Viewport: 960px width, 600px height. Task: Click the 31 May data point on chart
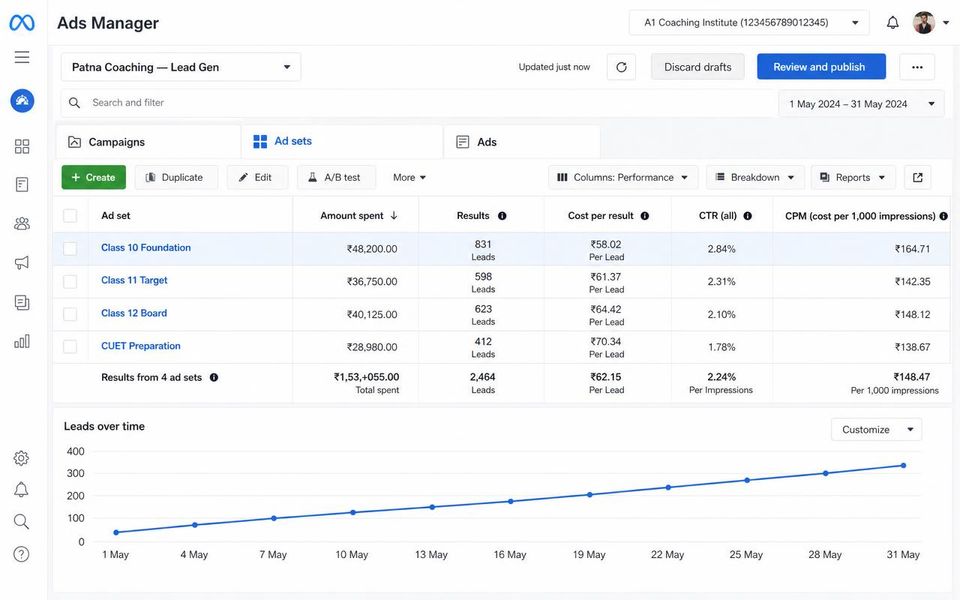[x=903, y=466]
